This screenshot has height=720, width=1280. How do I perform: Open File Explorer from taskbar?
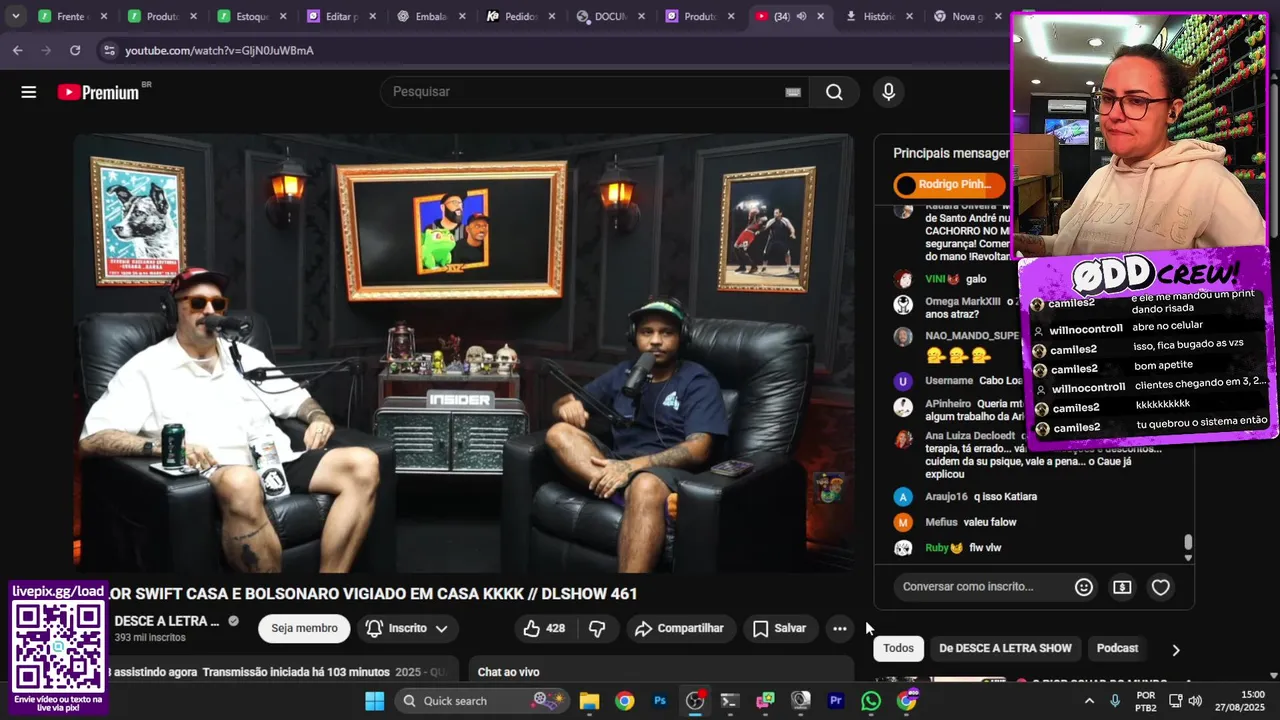pyautogui.click(x=589, y=700)
